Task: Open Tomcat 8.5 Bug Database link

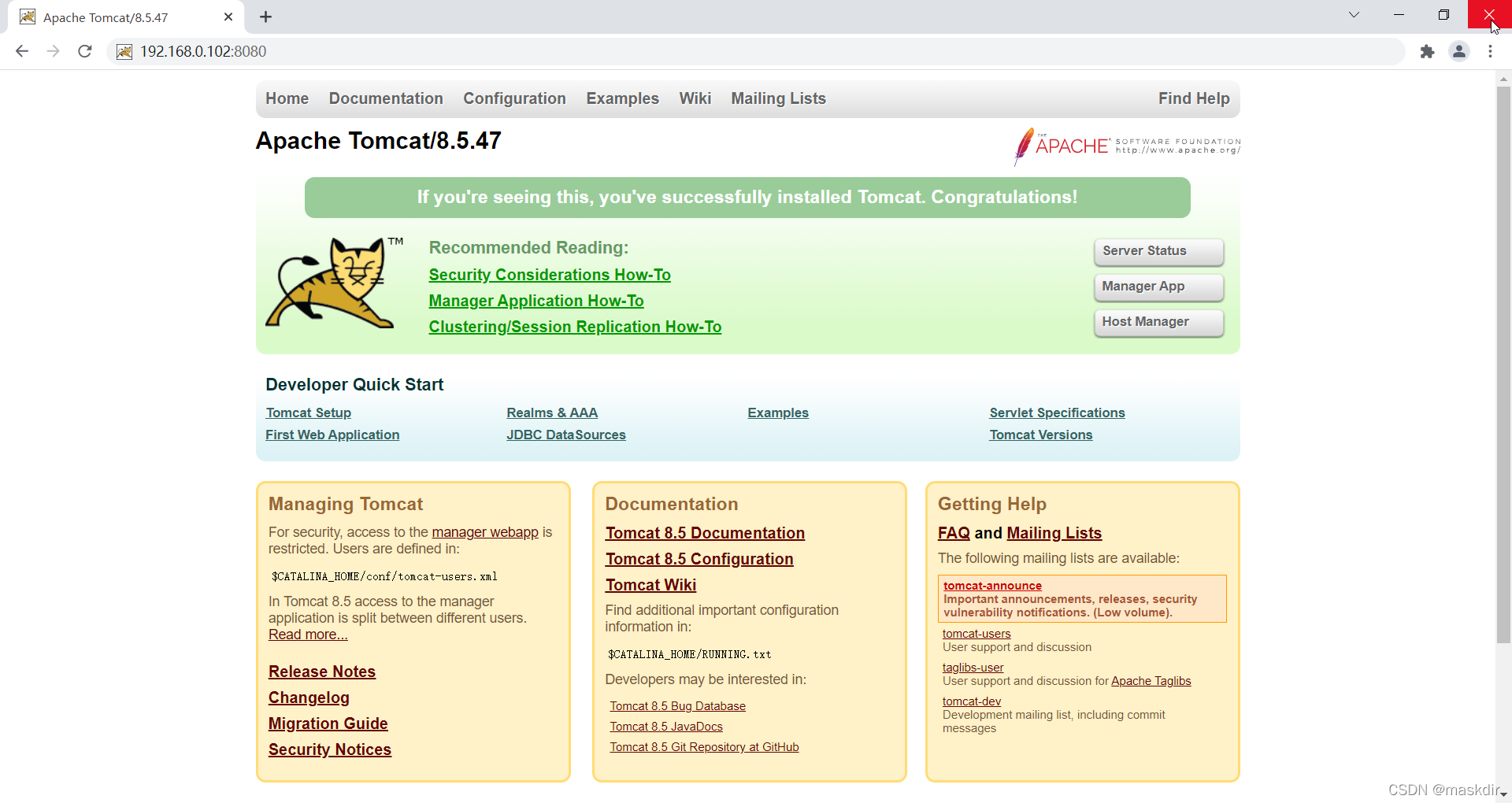Action: click(x=677, y=706)
